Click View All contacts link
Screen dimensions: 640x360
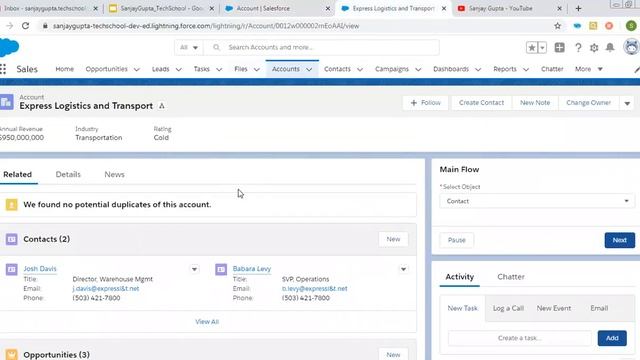tap(207, 322)
